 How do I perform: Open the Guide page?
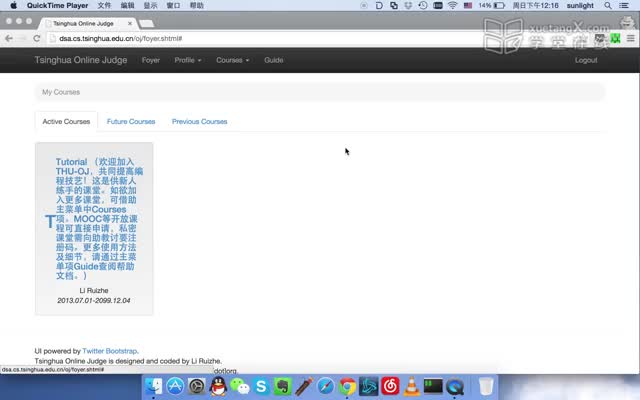pyautogui.click(x=273, y=60)
